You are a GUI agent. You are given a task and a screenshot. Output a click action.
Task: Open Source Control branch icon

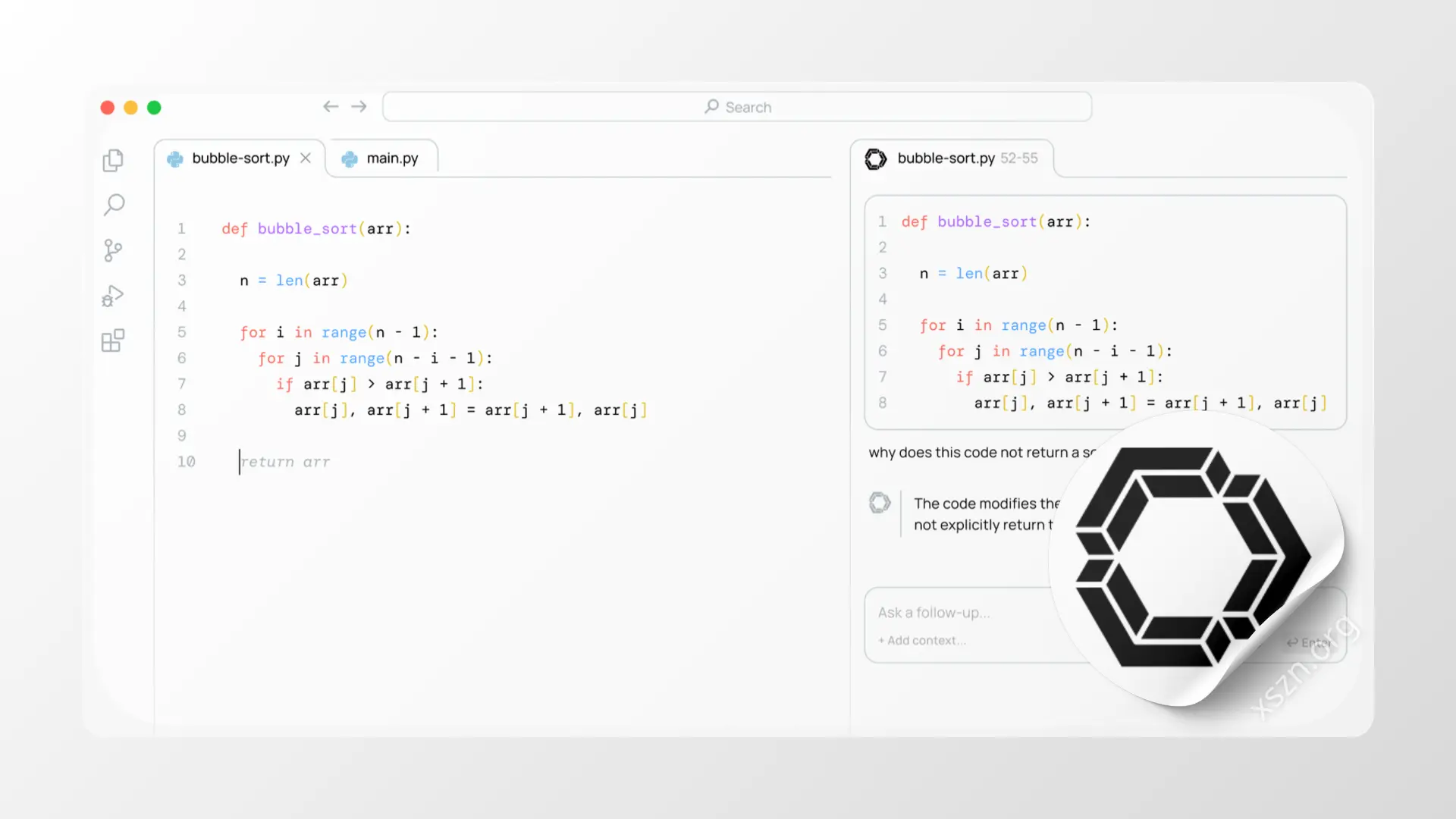click(113, 250)
